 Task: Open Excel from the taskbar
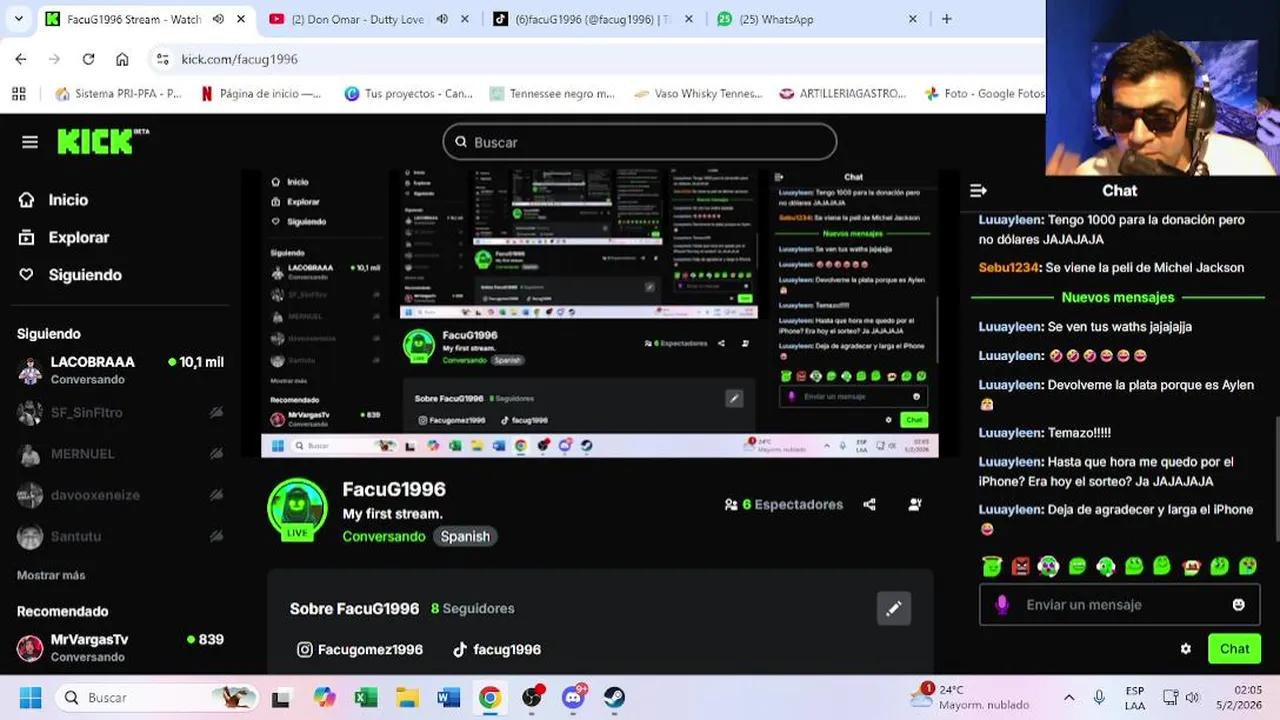tap(366, 697)
